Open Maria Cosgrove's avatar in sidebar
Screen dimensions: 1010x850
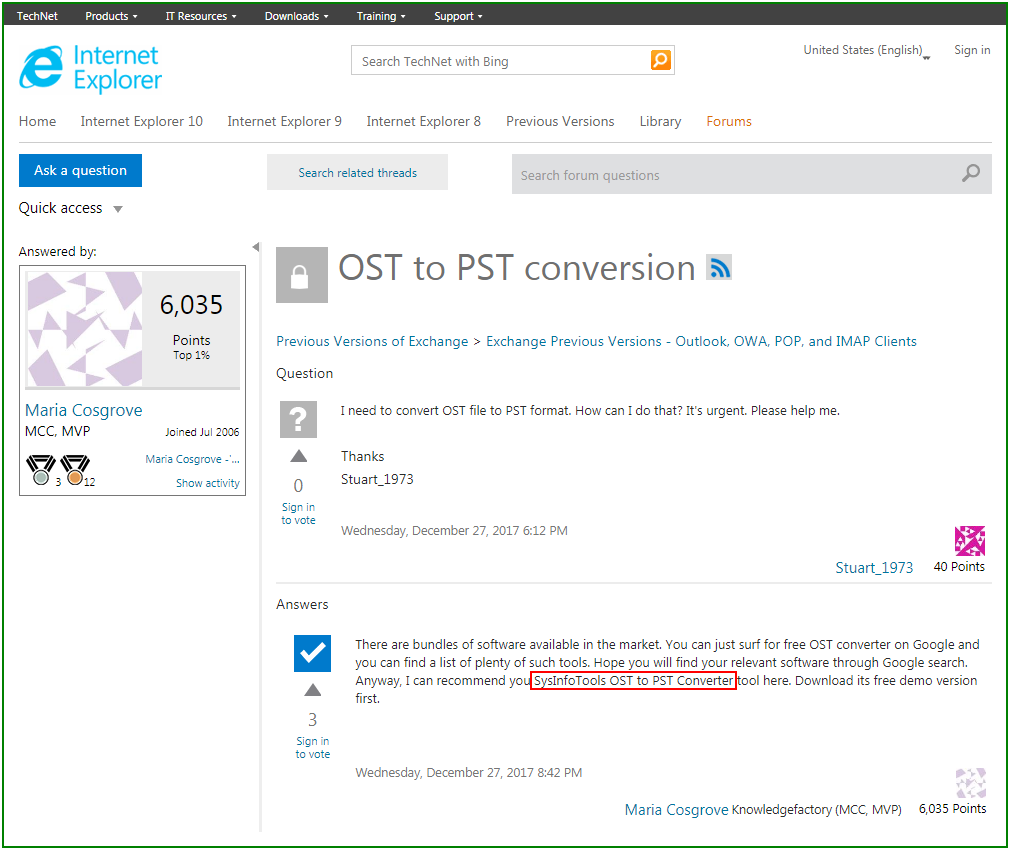click(x=84, y=328)
